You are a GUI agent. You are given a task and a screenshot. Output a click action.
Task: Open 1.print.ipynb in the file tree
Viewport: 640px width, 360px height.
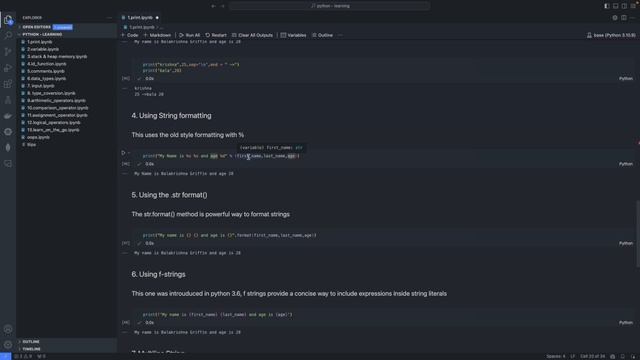[40, 42]
